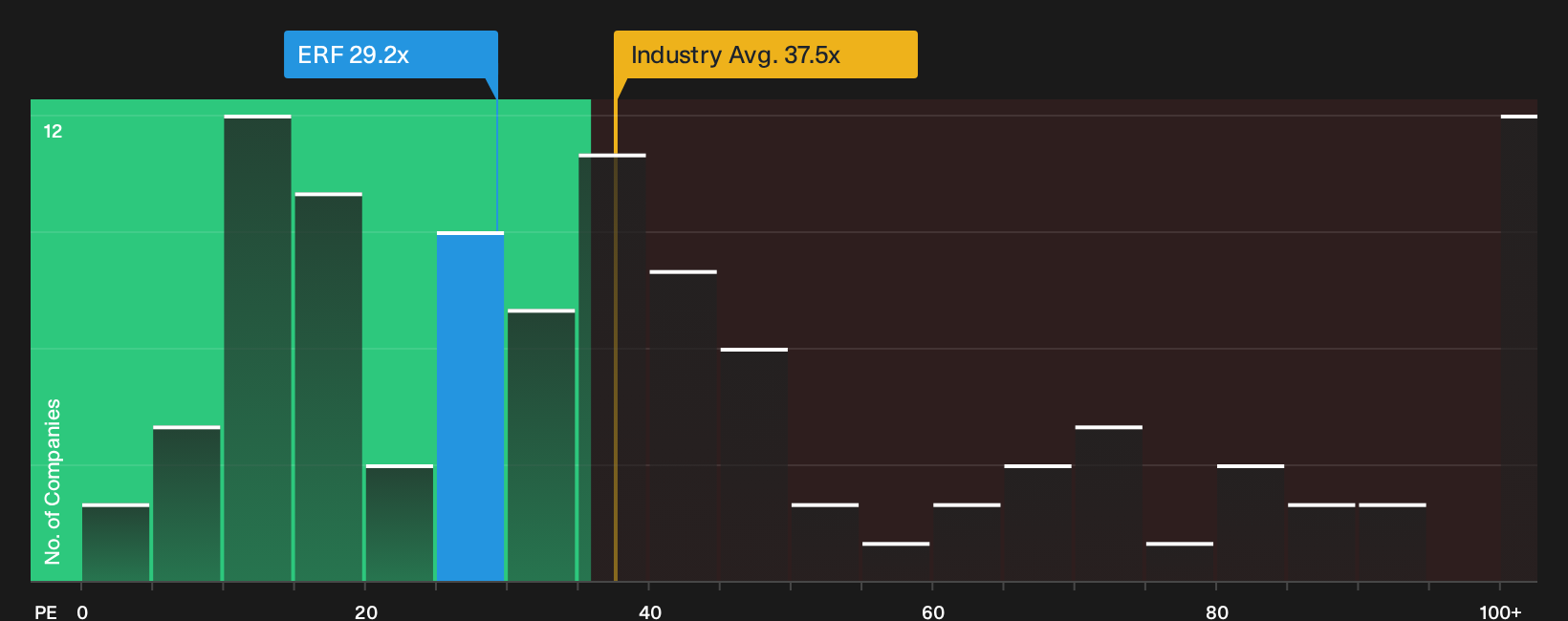Select the 100+ PE bar at far right
Screen dimensions: 1568x621
pos(1518,348)
